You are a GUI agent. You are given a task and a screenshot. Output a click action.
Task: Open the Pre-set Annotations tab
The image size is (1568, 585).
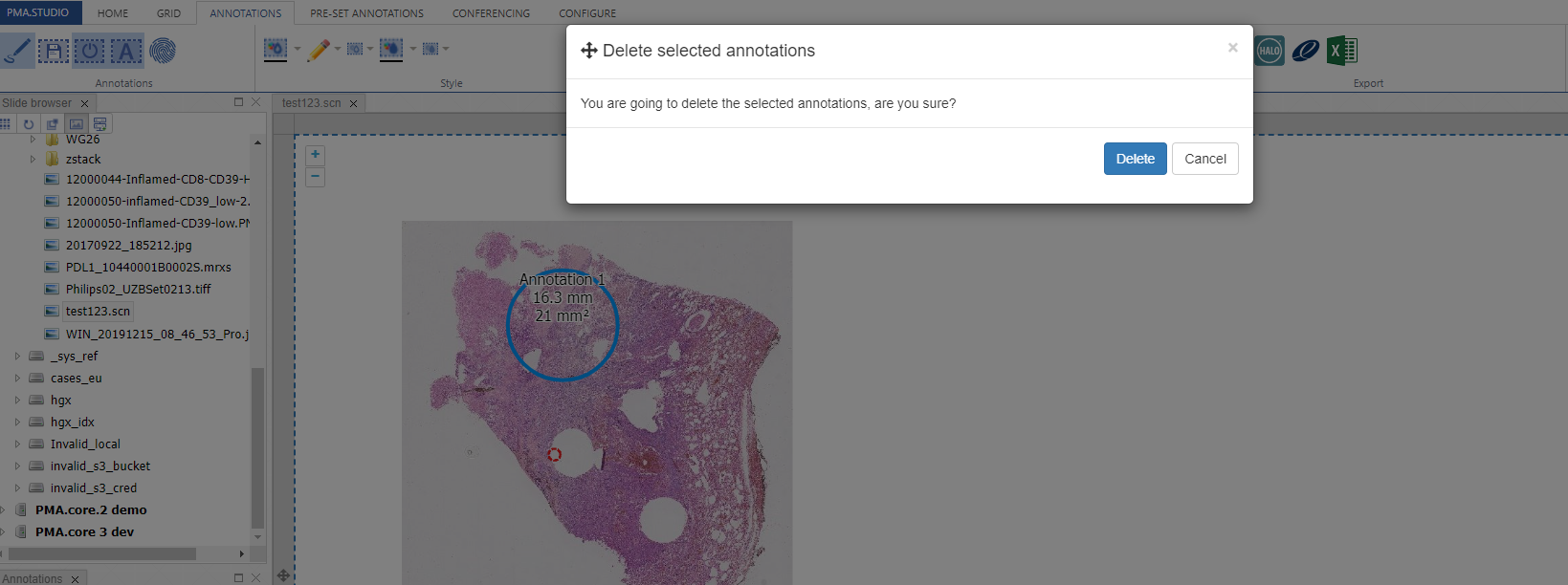point(366,13)
